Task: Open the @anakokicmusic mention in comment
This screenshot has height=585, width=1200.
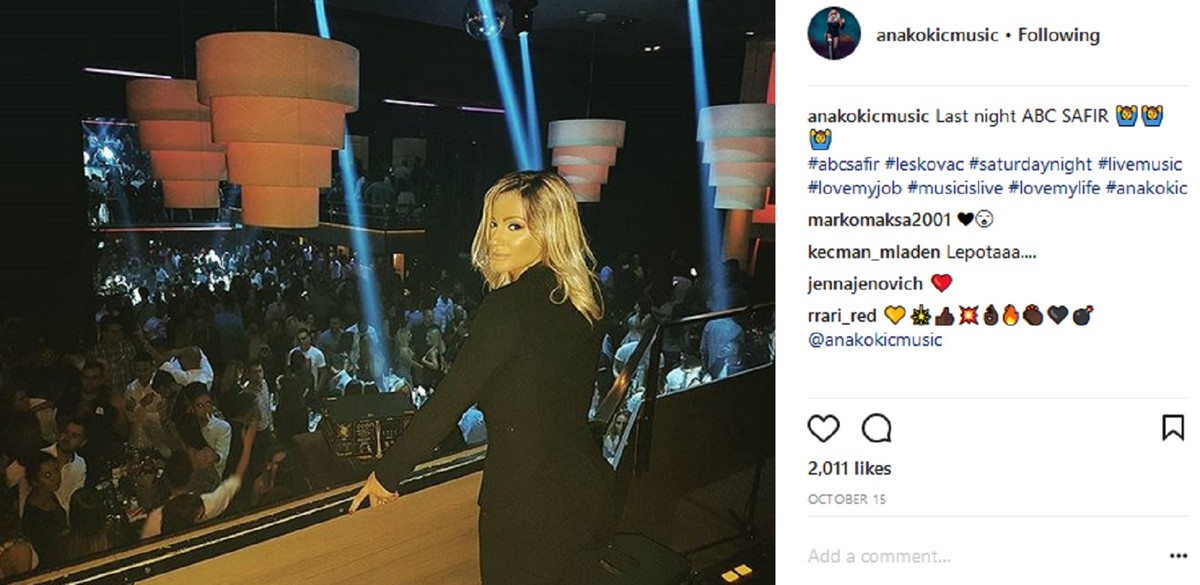Action: [874, 340]
